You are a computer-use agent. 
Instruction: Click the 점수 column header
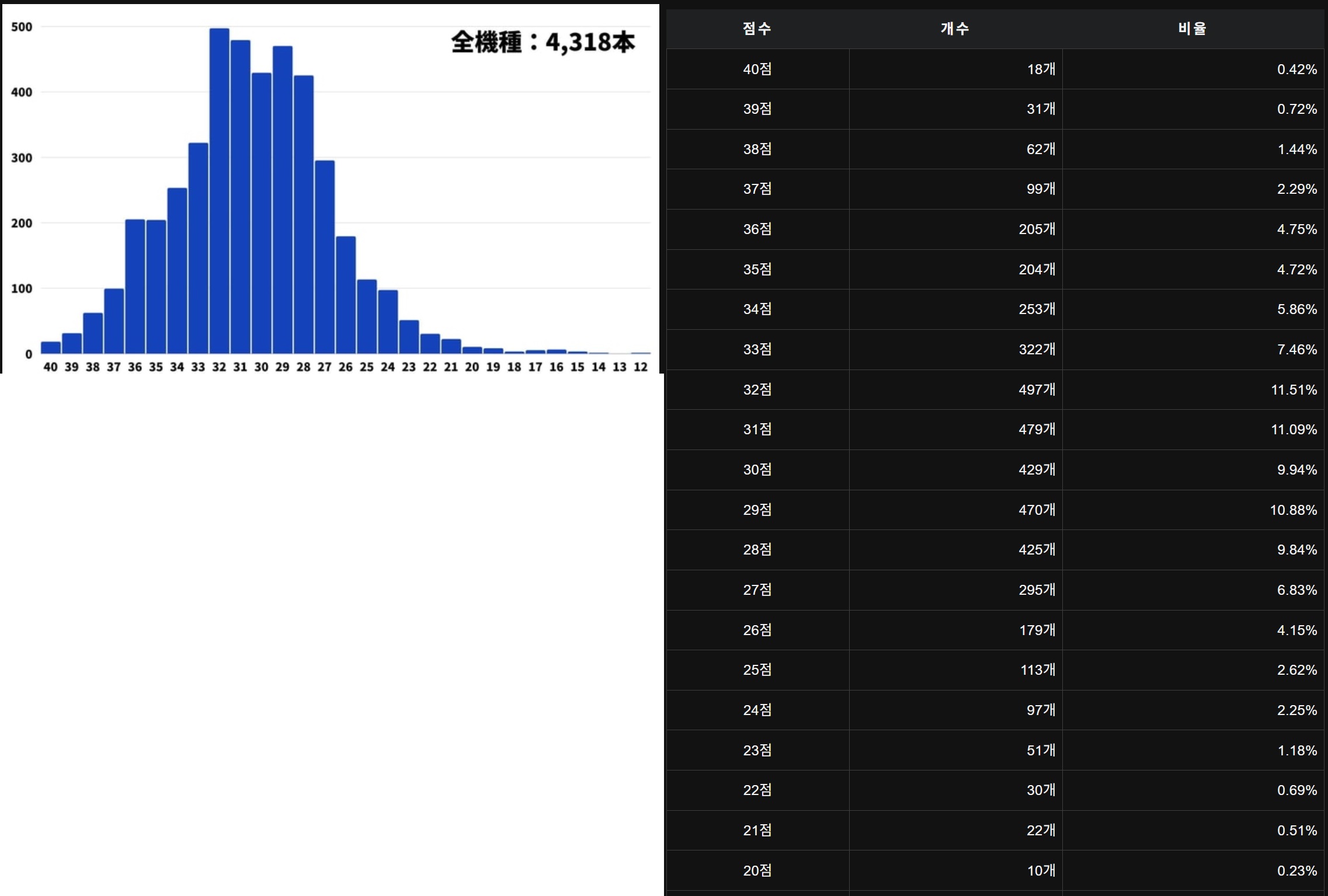click(x=757, y=29)
